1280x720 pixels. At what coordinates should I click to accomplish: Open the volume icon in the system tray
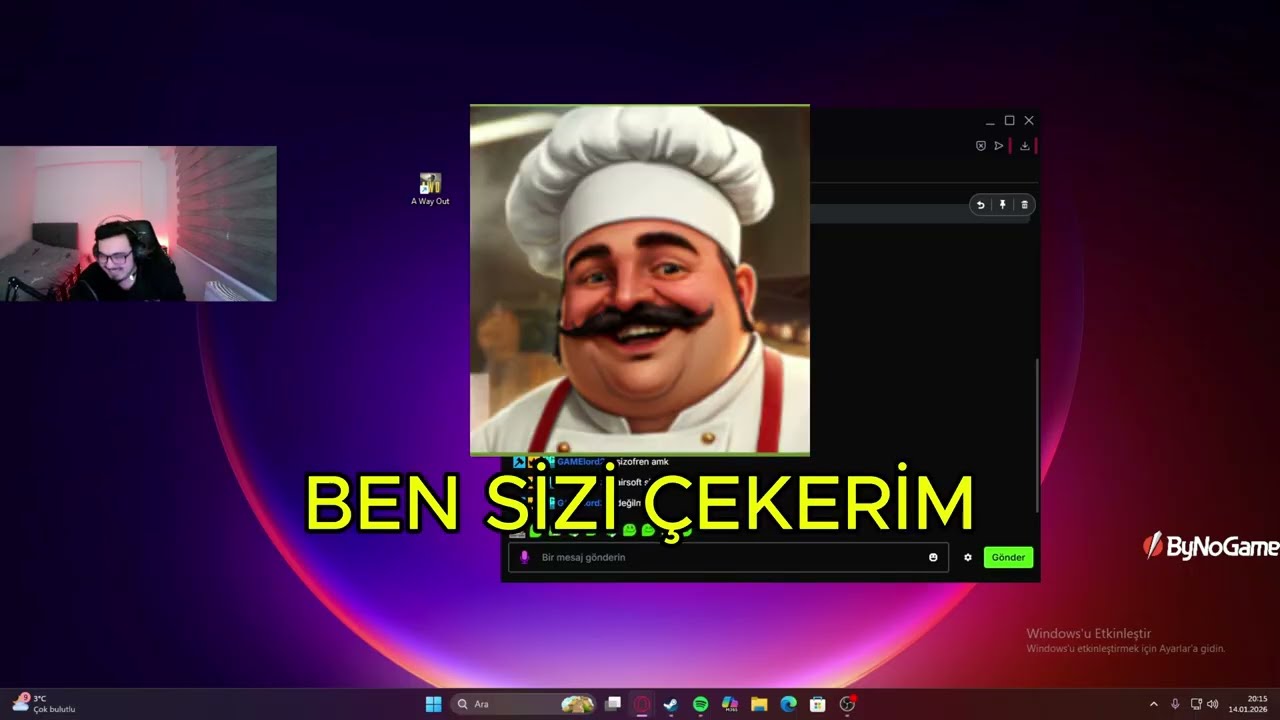tap(1213, 704)
